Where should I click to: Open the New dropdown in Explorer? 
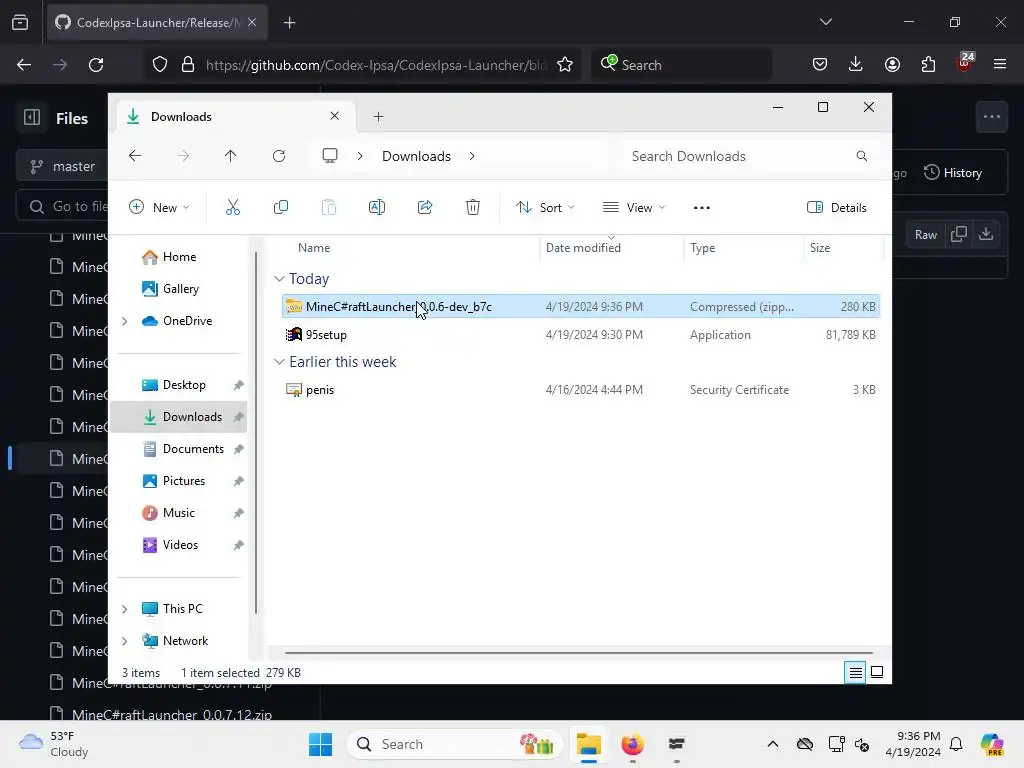coord(159,208)
